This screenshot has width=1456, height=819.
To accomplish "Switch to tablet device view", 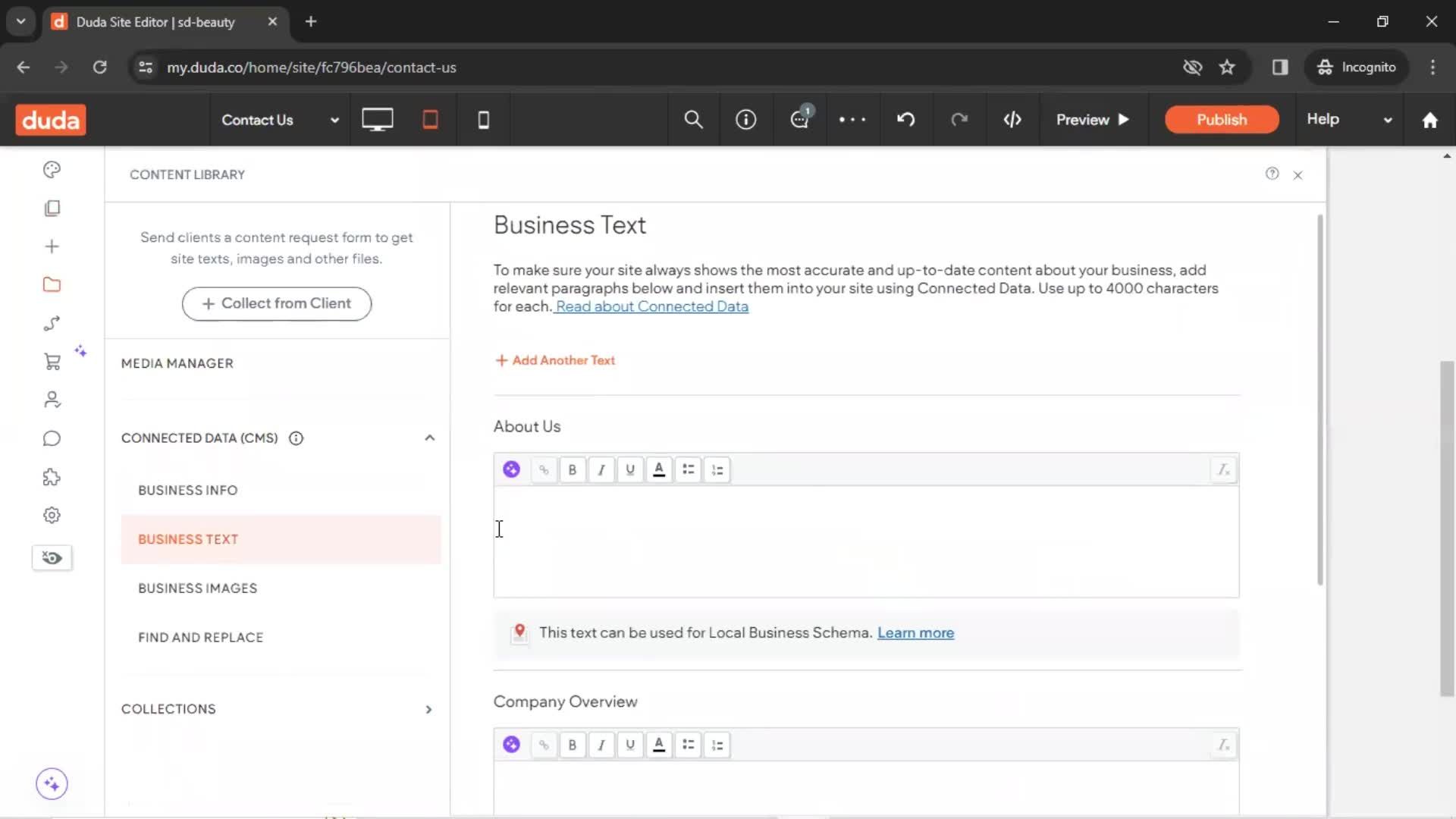I will (430, 120).
